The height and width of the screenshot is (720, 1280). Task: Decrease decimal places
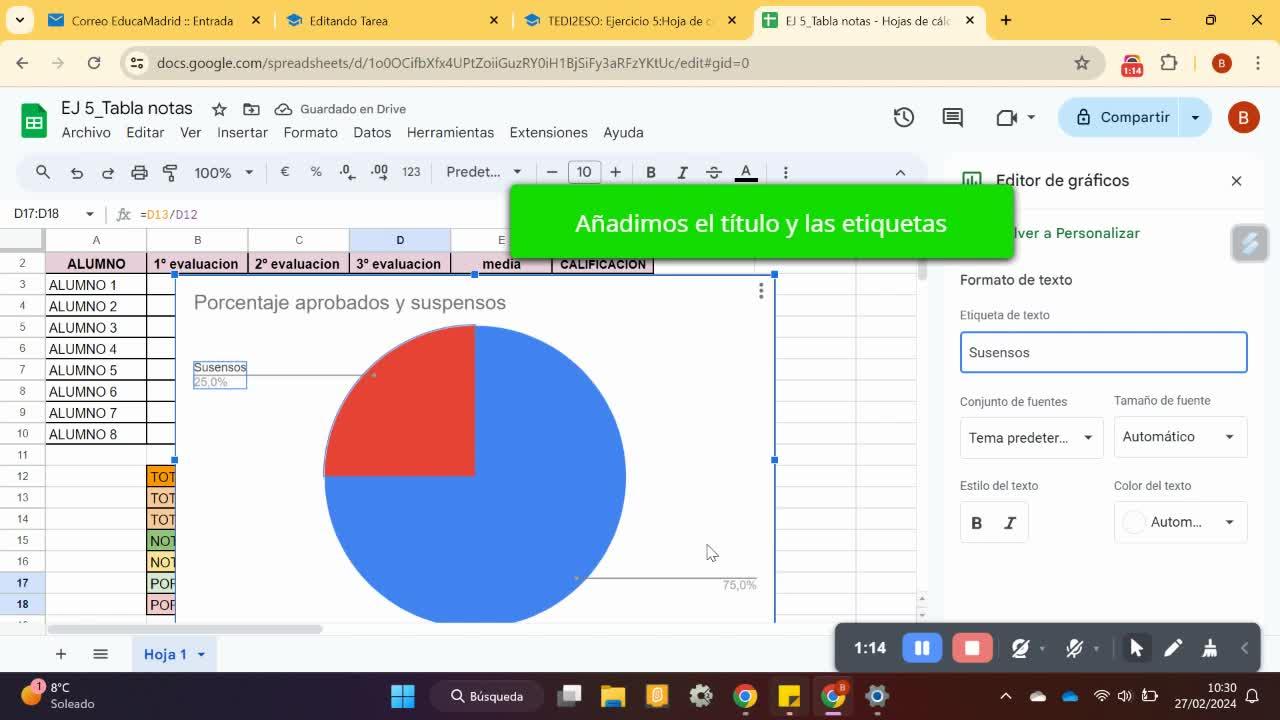pos(347,172)
